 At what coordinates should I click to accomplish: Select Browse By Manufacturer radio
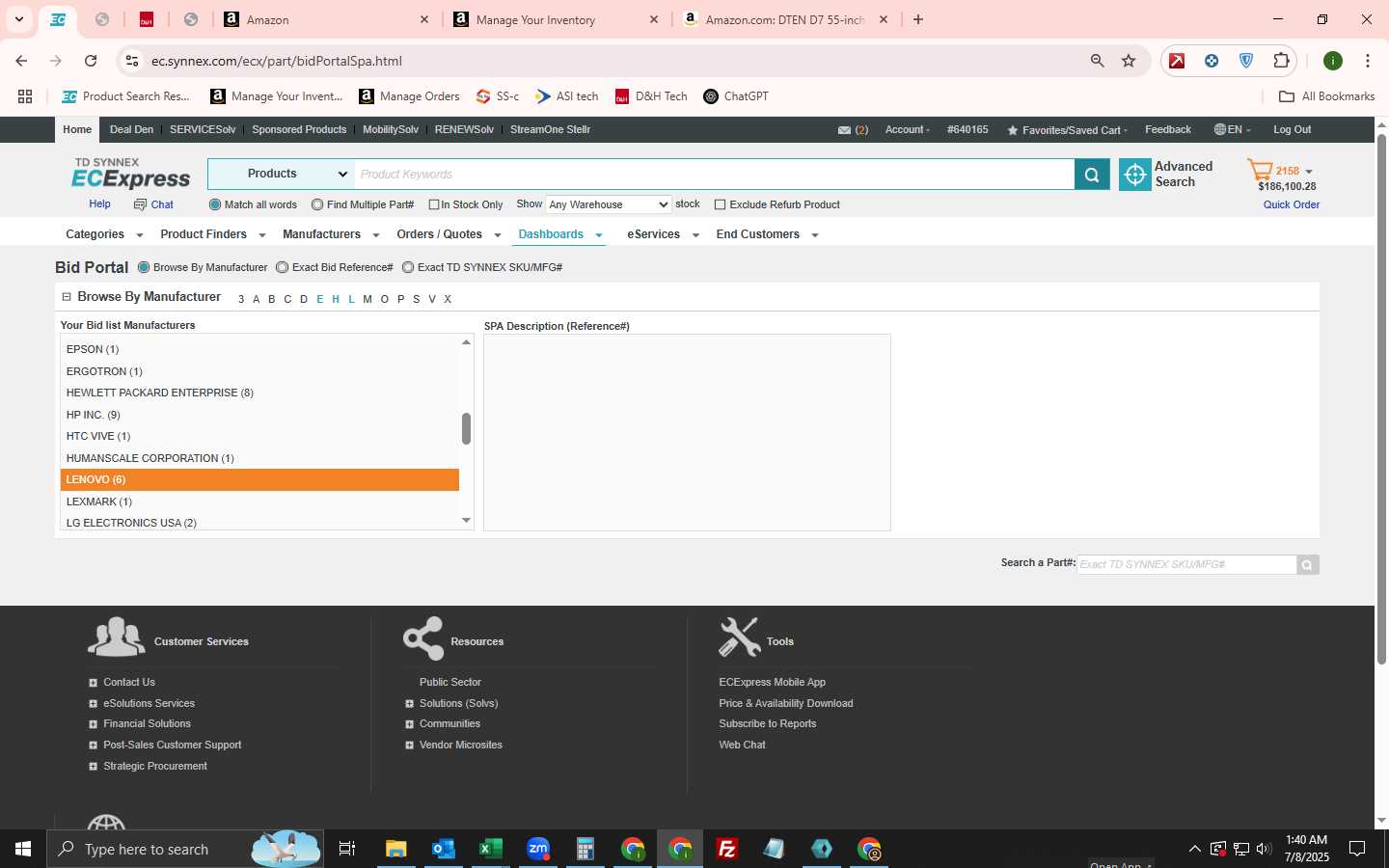click(144, 267)
